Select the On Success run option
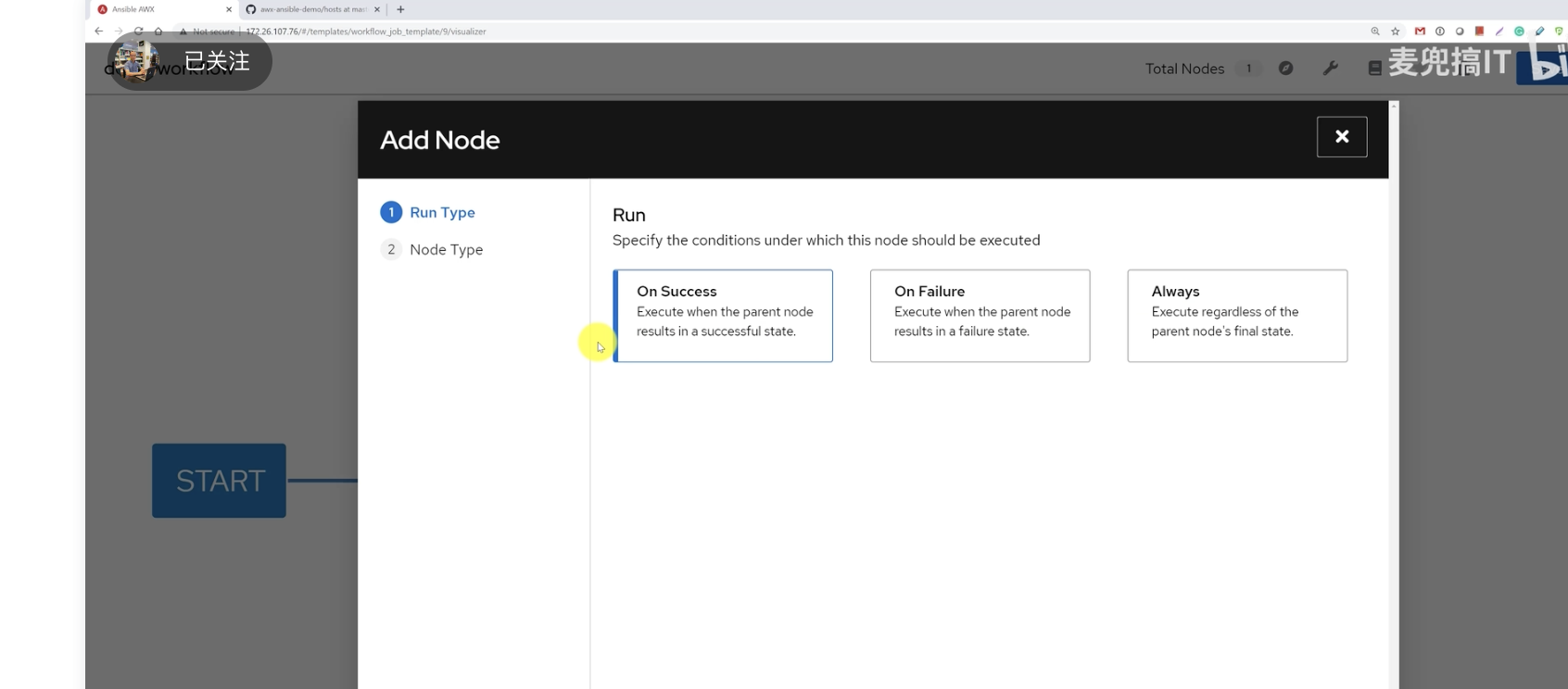The image size is (1568, 689). [723, 316]
